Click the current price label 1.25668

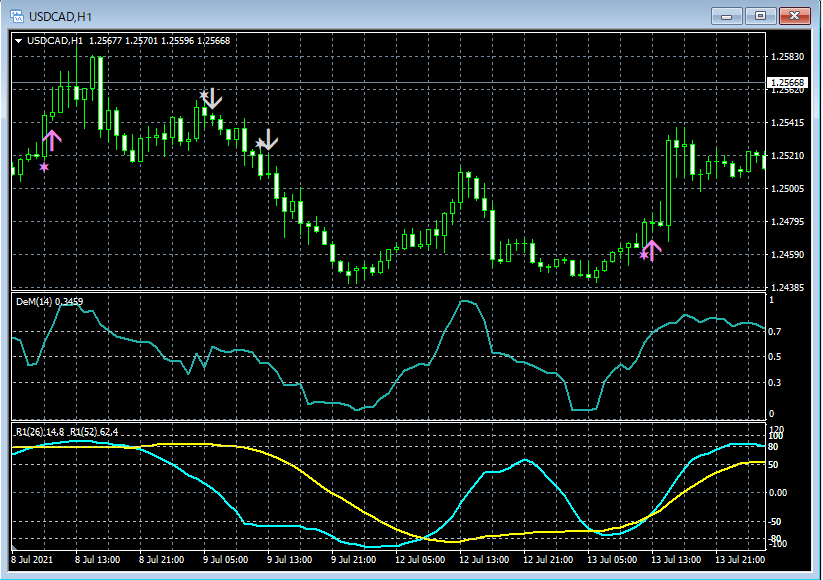click(787, 82)
